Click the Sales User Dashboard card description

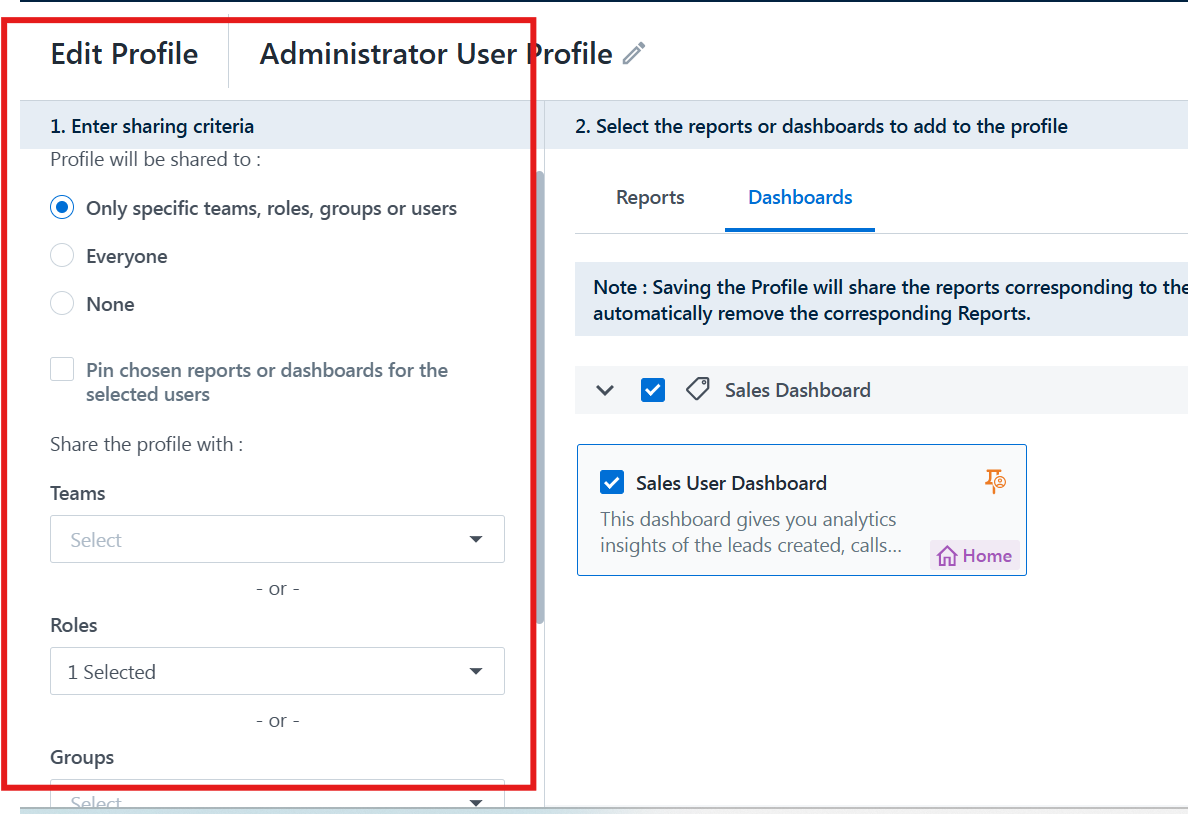coord(748,532)
